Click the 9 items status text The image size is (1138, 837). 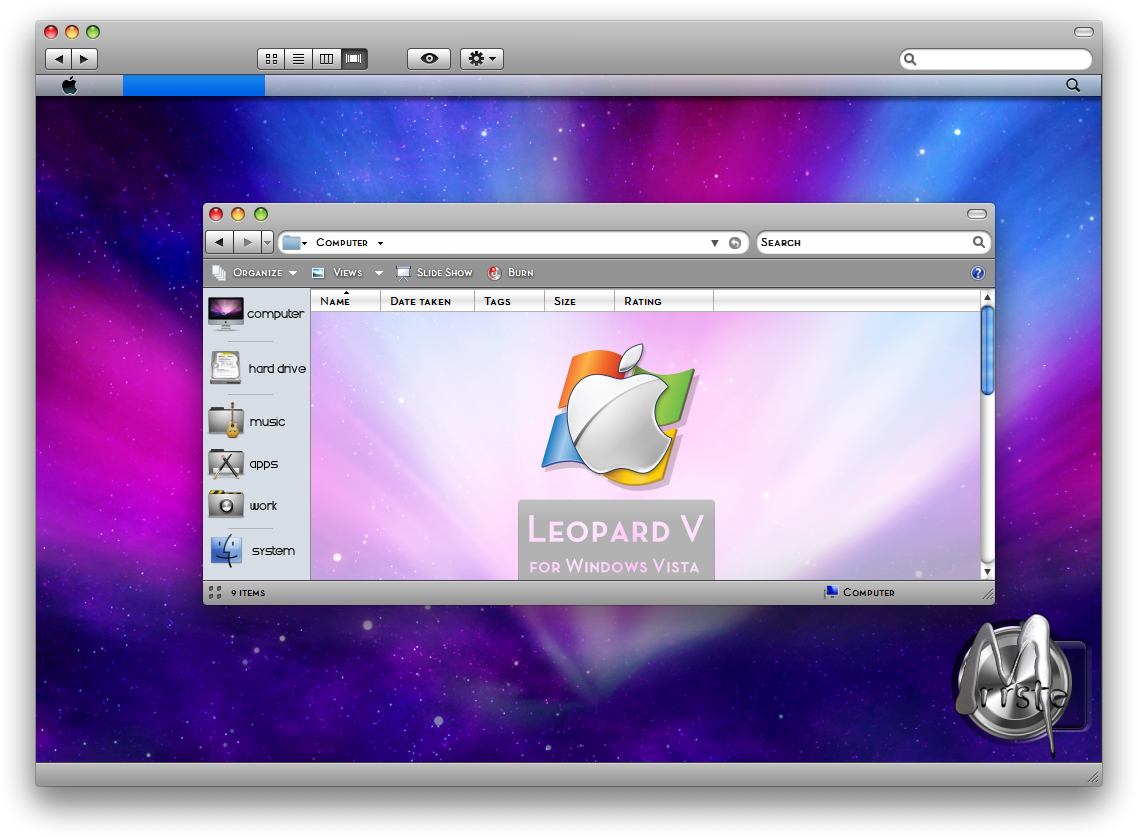point(248,593)
